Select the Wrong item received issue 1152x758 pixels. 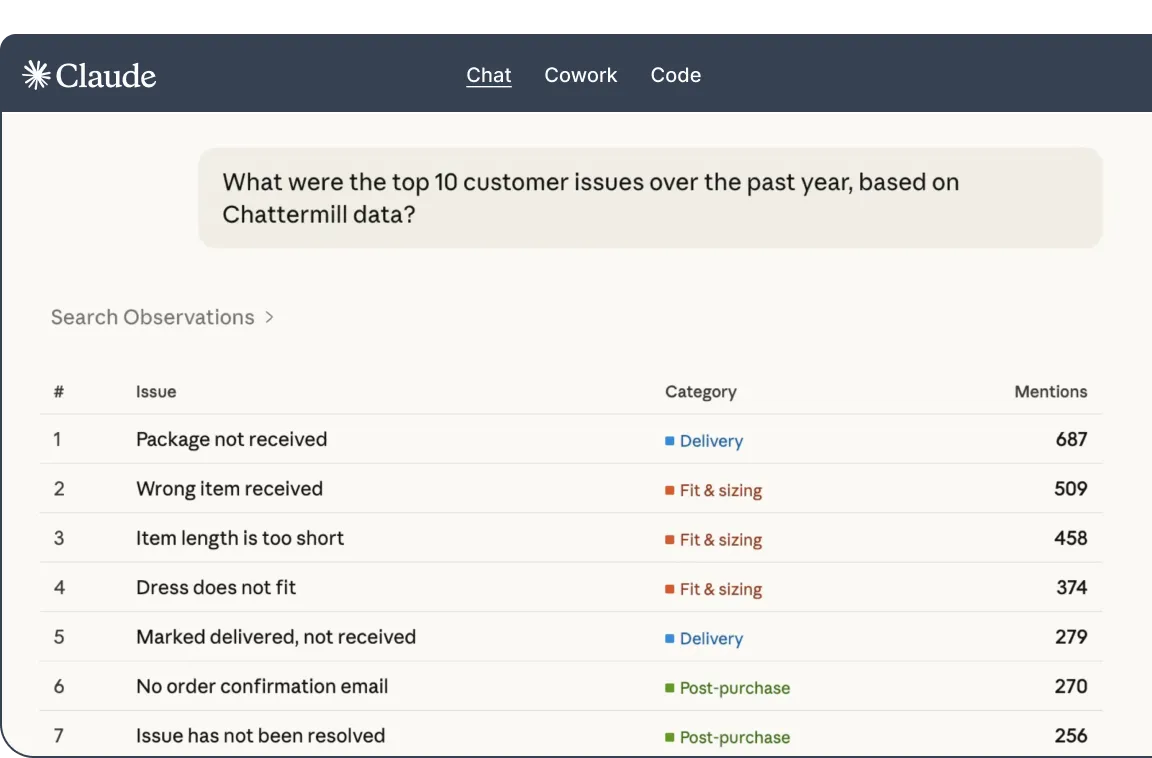tap(229, 488)
